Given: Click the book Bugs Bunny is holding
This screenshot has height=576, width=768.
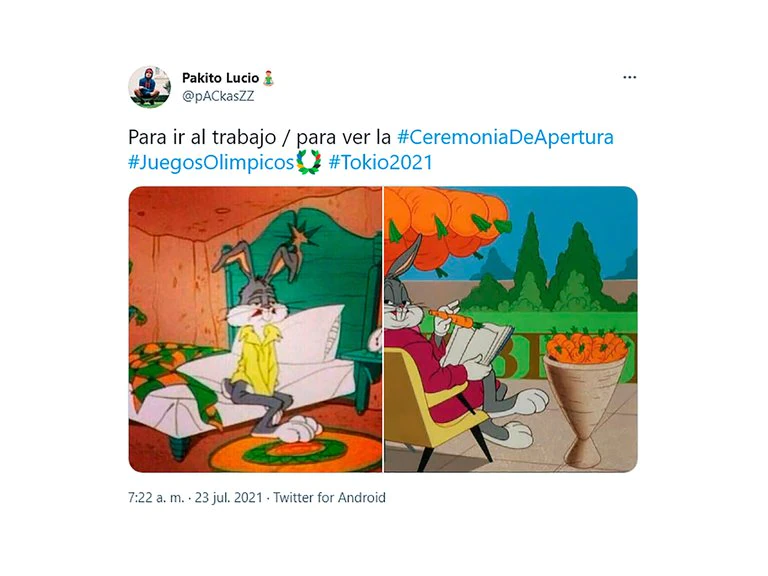Looking at the screenshot, I should 479,346.
